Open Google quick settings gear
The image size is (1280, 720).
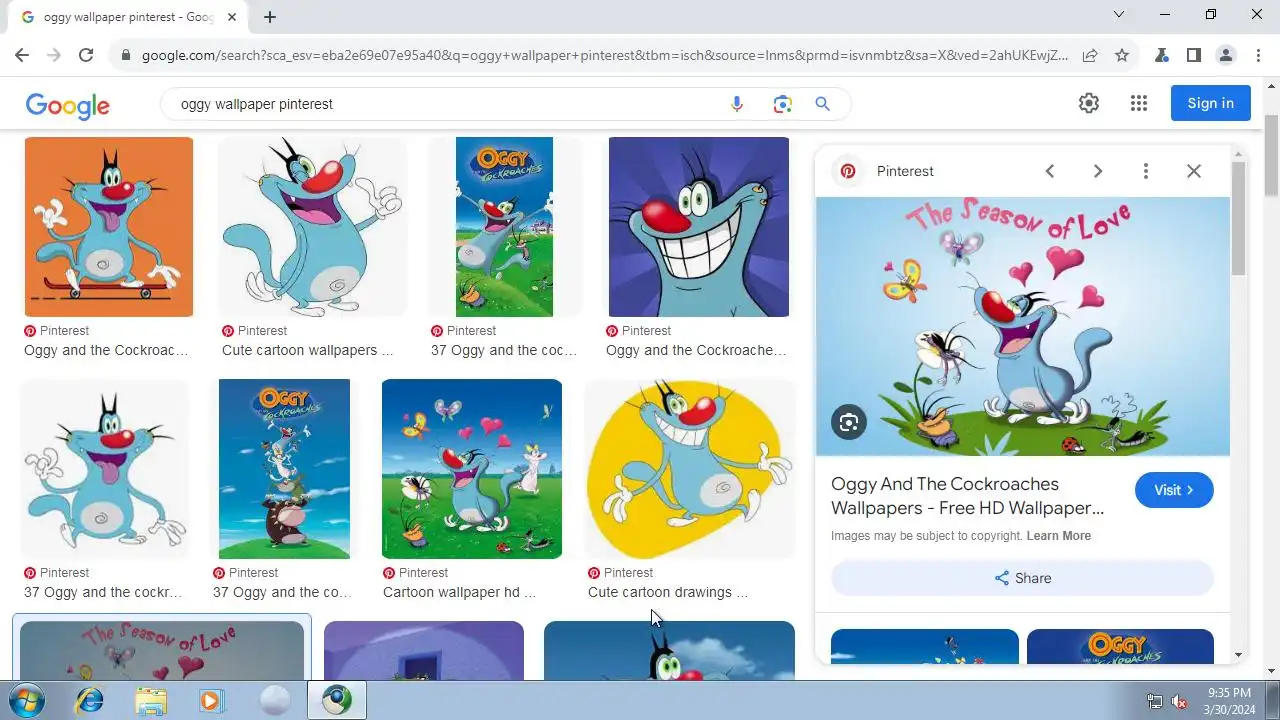pos(1089,103)
